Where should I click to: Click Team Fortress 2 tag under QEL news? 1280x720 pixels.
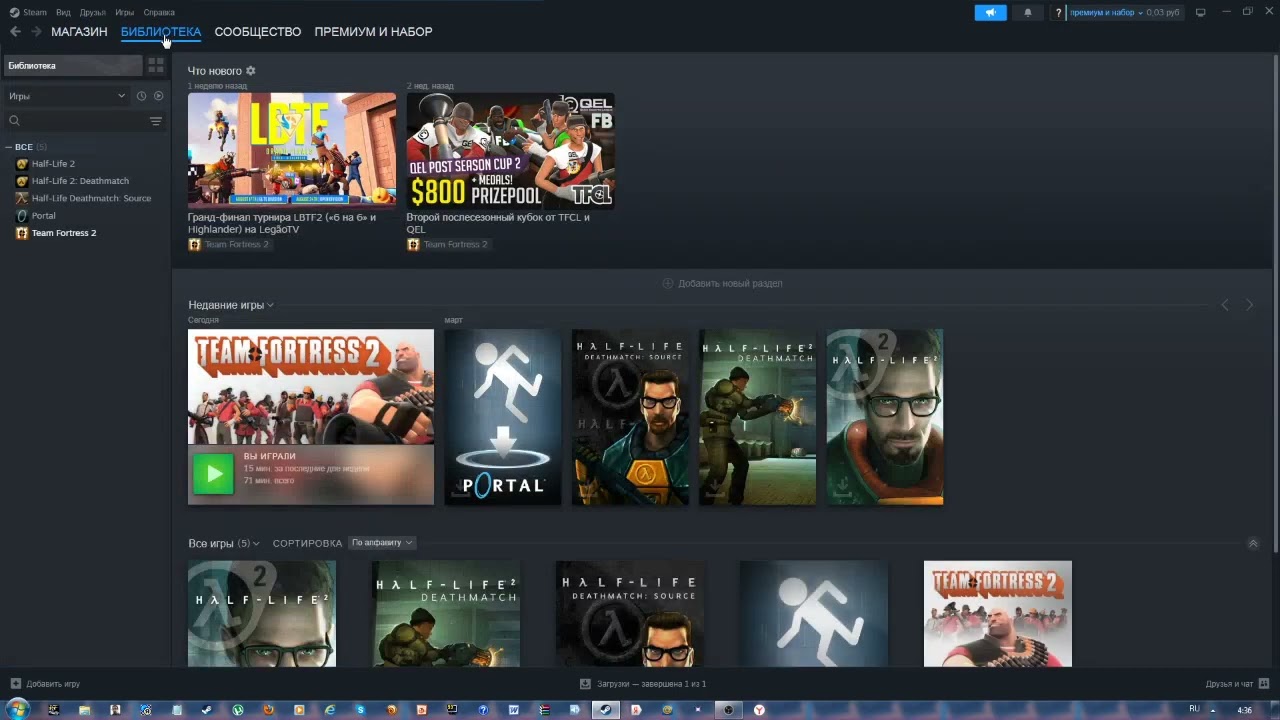pos(448,245)
